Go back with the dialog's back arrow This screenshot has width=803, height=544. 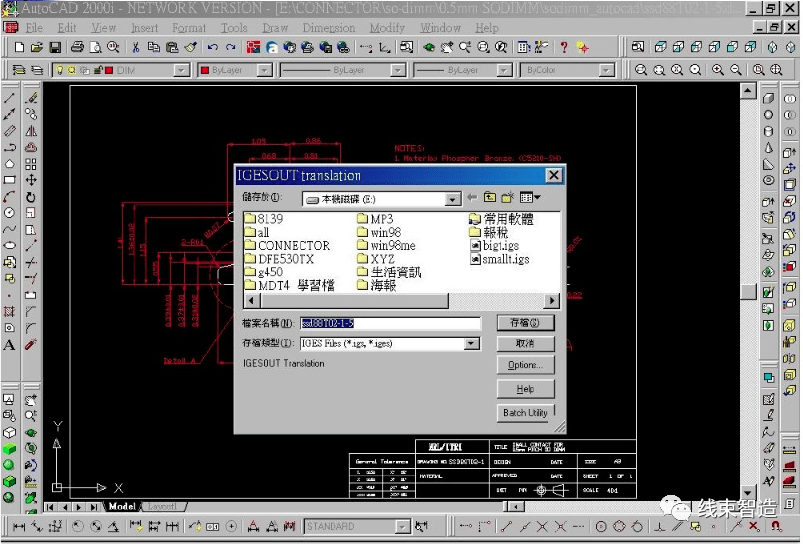(472, 197)
